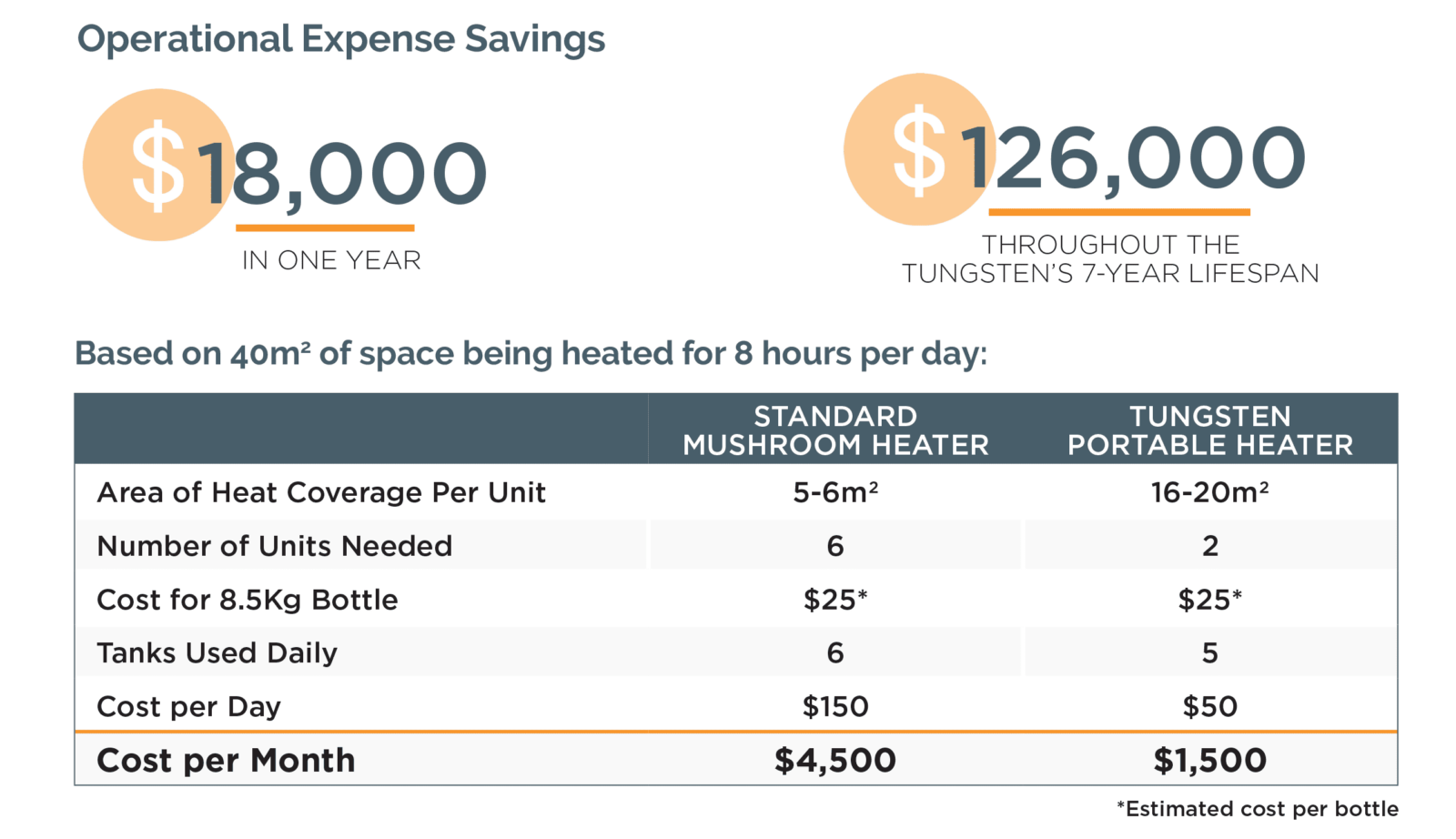
Task: Click the dollar sign icon beside 18,000
Action: click(x=158, y=167)
